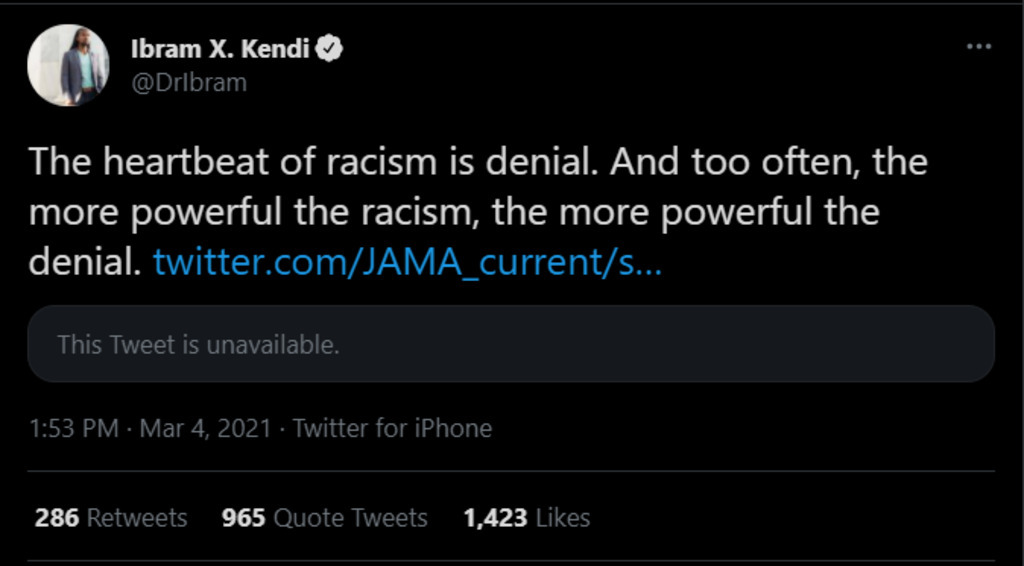
Task: Click the number 286 in the stats row
Action: click(x=57, y=518)
